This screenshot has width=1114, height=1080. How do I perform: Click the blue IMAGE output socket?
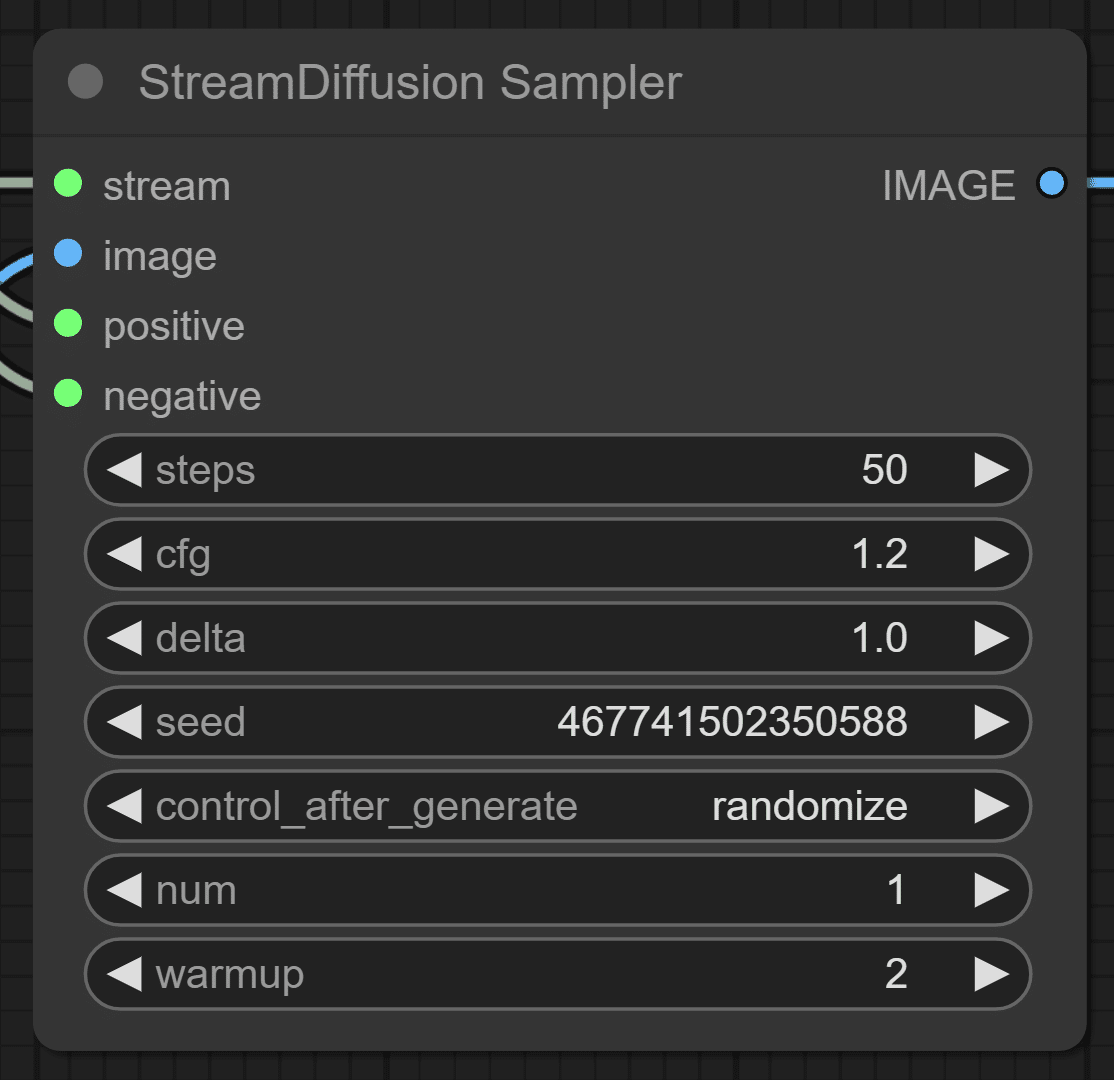(x=1051, y=183)
